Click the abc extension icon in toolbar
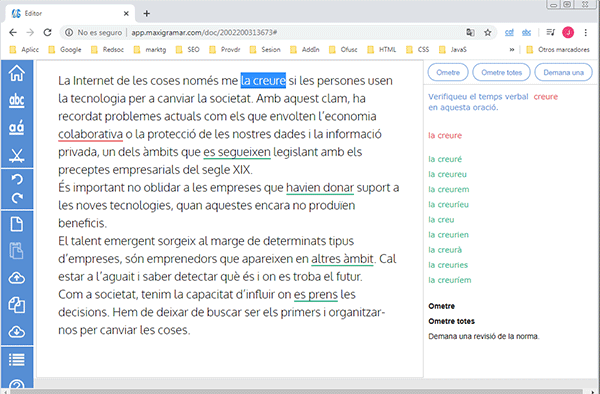 tap(527, 33)
